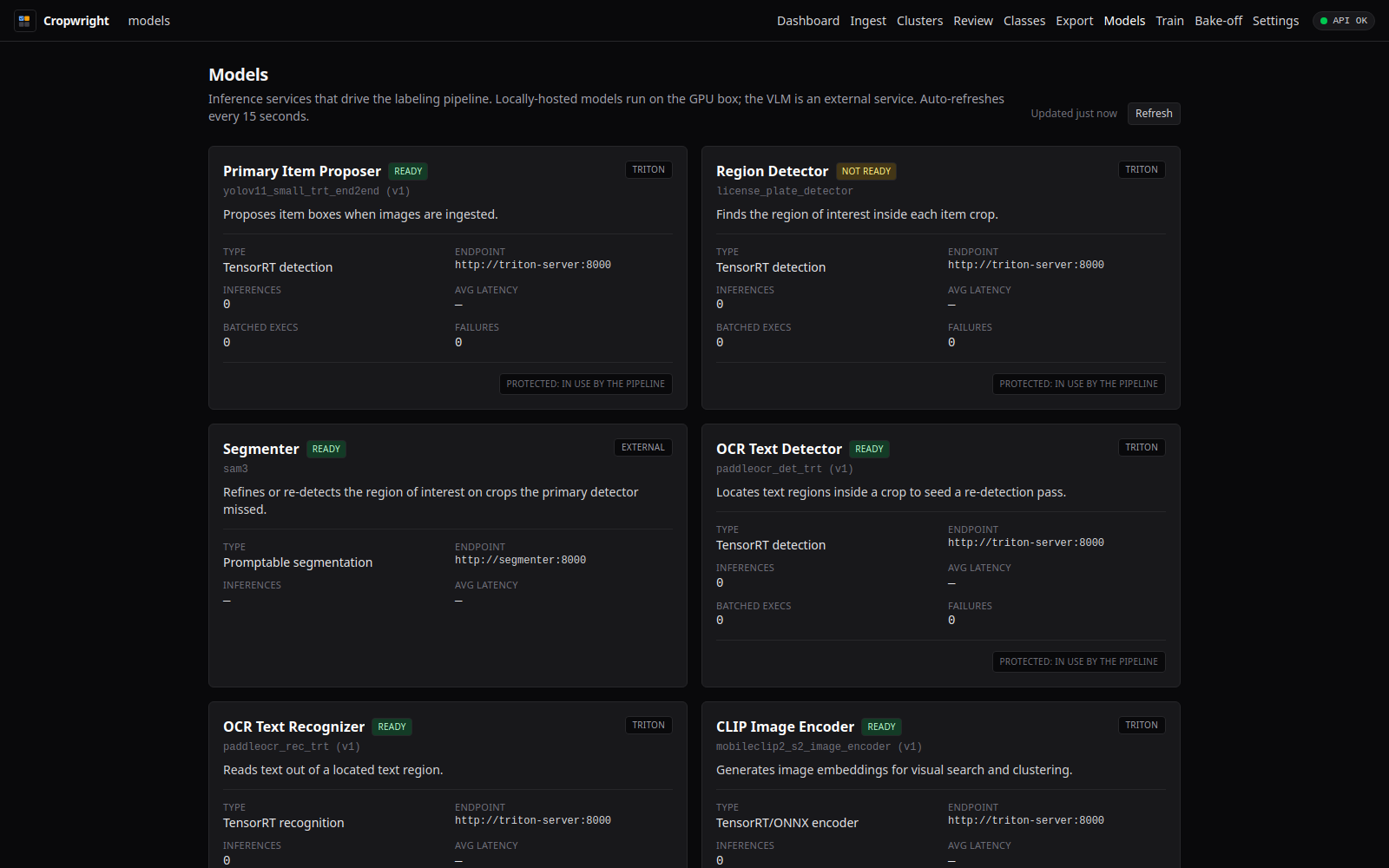Click the READY badge on OCR Text Recognizer
The image size is (1389, 868).
[392, 727]
